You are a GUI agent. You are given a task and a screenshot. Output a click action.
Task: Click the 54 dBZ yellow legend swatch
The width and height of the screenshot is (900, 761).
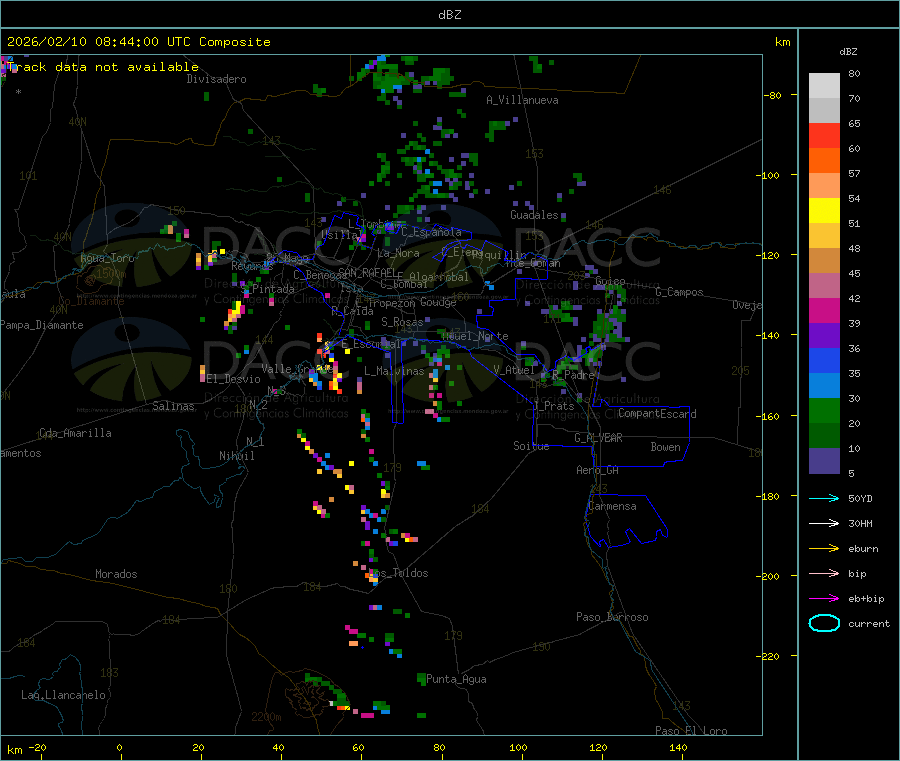click(824, 211)
